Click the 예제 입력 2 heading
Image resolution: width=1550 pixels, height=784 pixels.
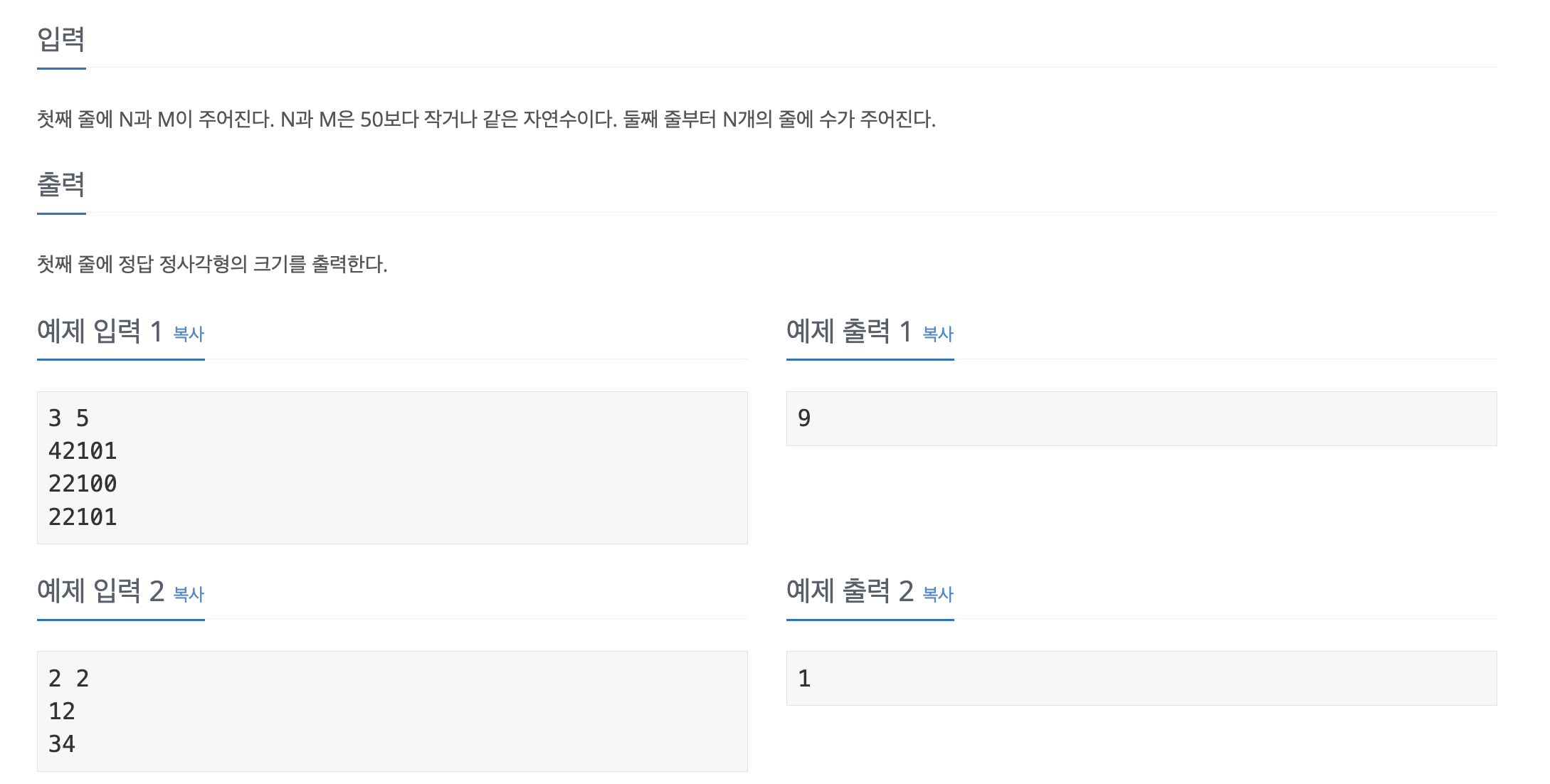click(x=101, y=591)
